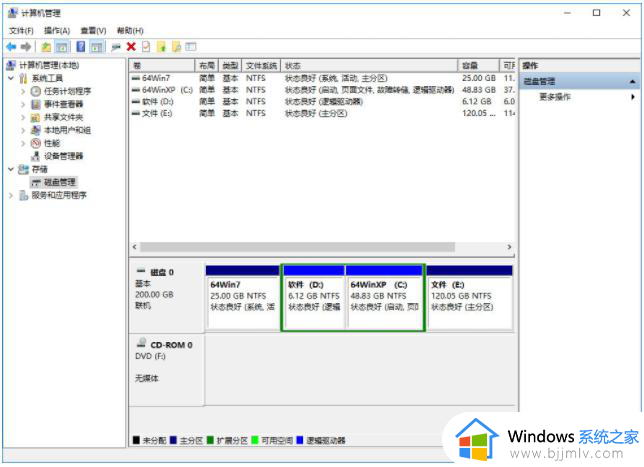Viewport: 644px width, 467px height.
Task: Toggle the Show/Hide Console Tree toolbar icon
Action: tap(62, 47)
